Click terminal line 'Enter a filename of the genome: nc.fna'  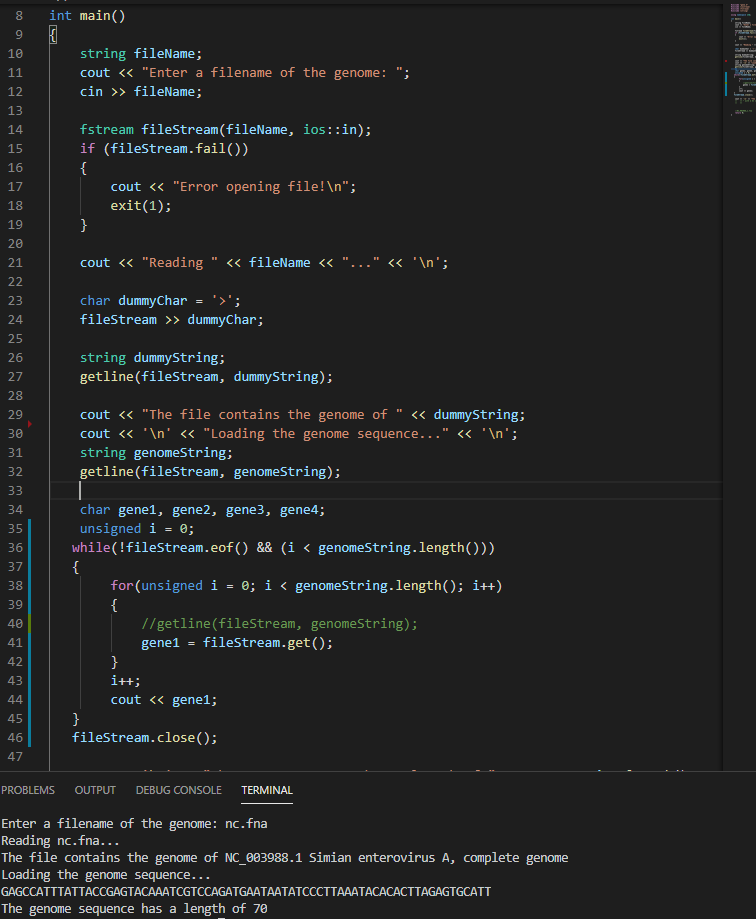click(x=134, y=823)
